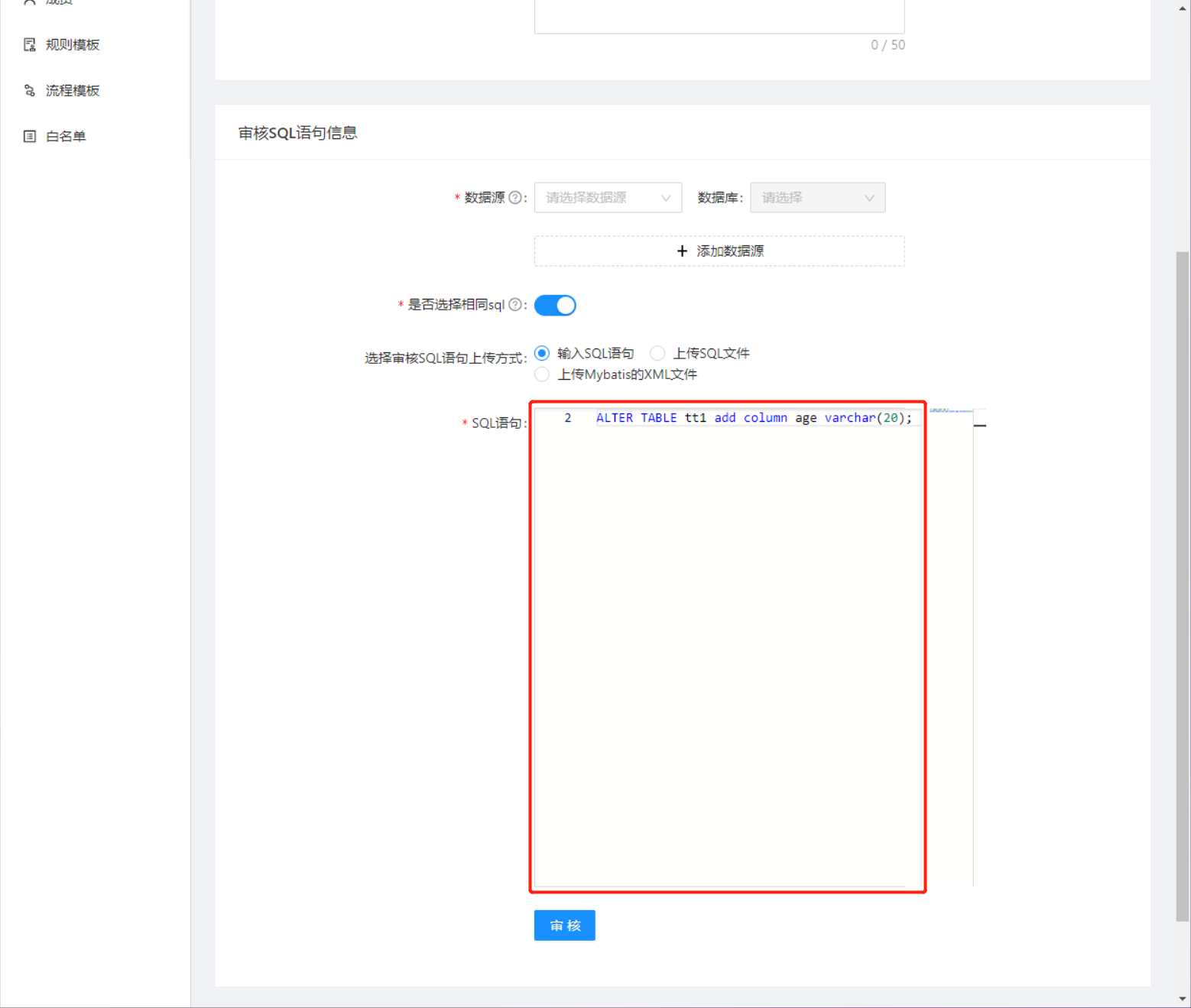The height and width of the screenshot is (1008, 1191).
Task: Select the 输入SQL语句 radio button
Action: point(542,352)
